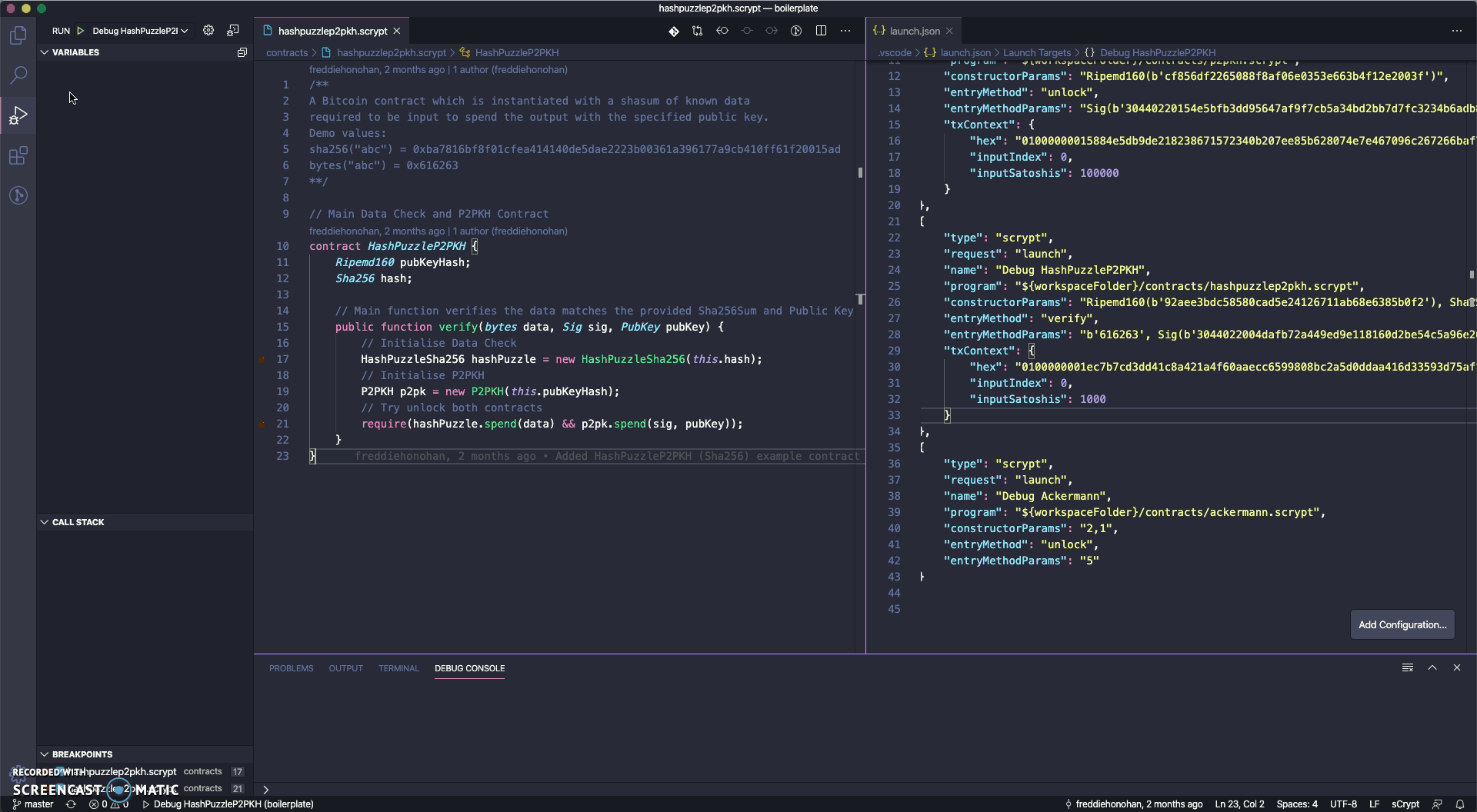This screenshot has width=1477, height=812.
Task: Open the Search view in activity bar
Action: tap(18, 75)
